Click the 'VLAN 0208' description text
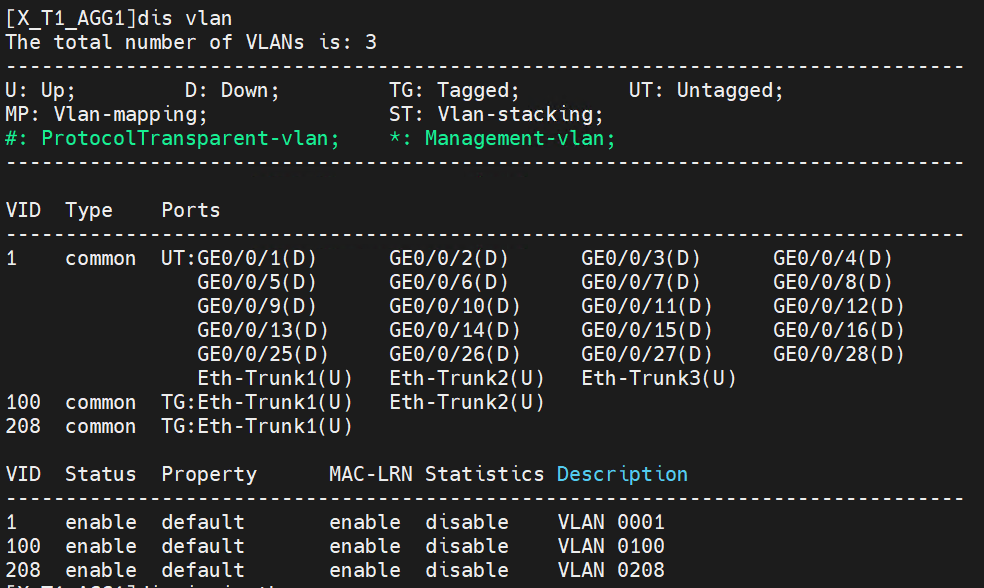 tap(610, 570)
